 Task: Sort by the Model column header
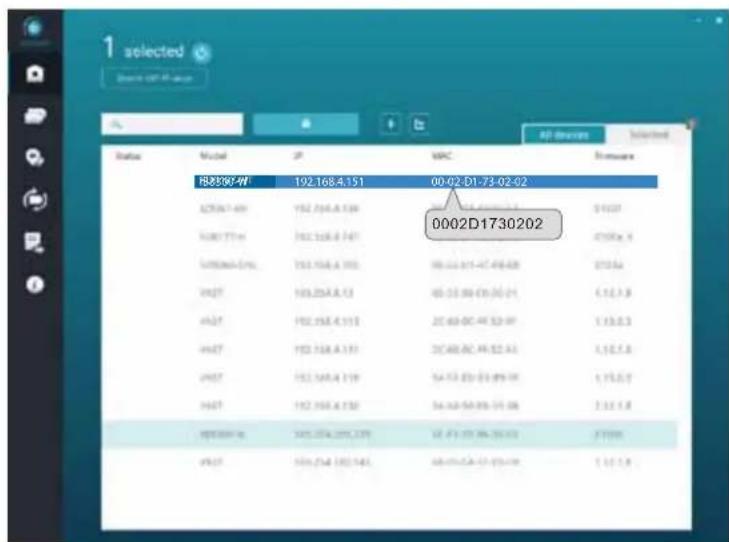pos(213,156)
